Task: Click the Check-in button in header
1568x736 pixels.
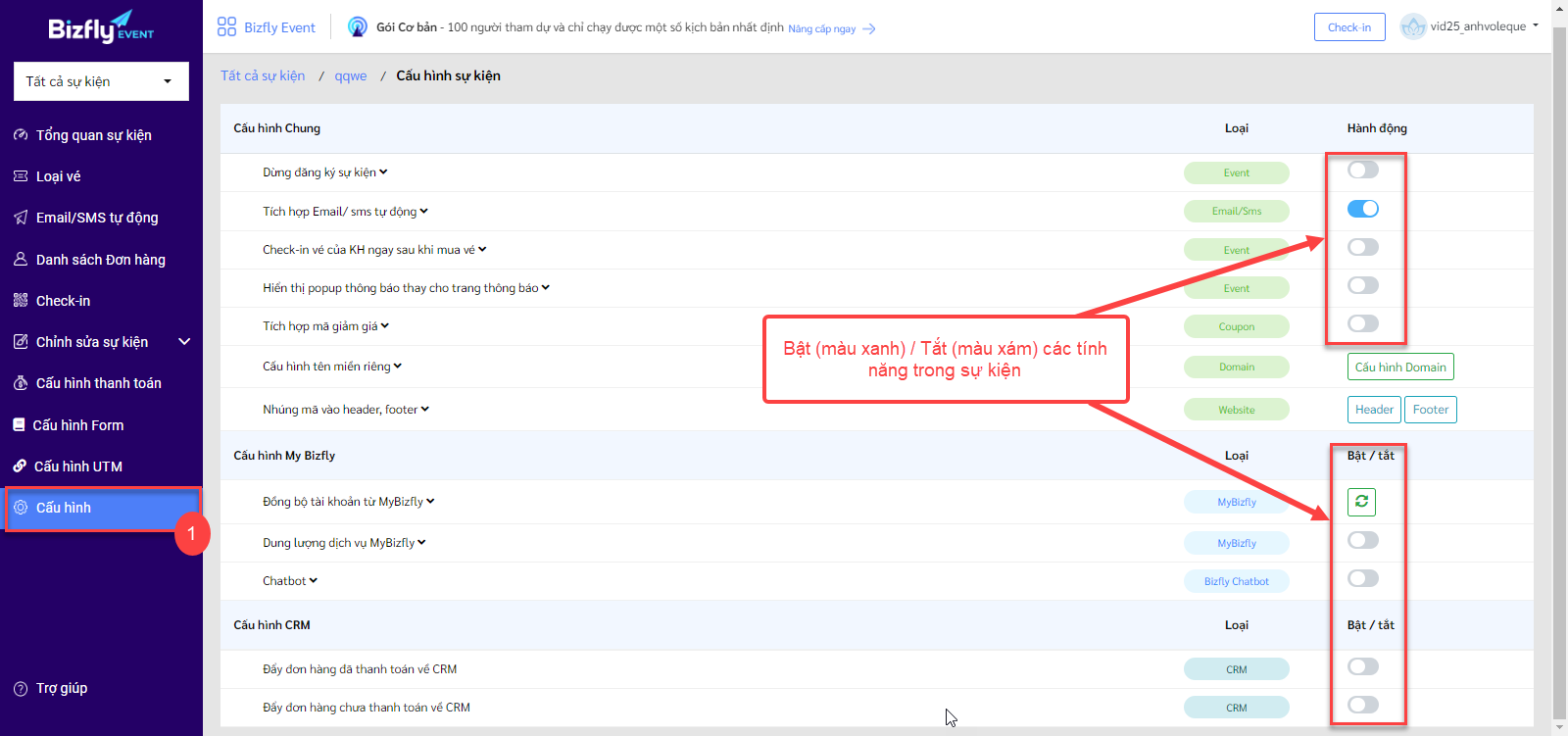Action: 1349,27
